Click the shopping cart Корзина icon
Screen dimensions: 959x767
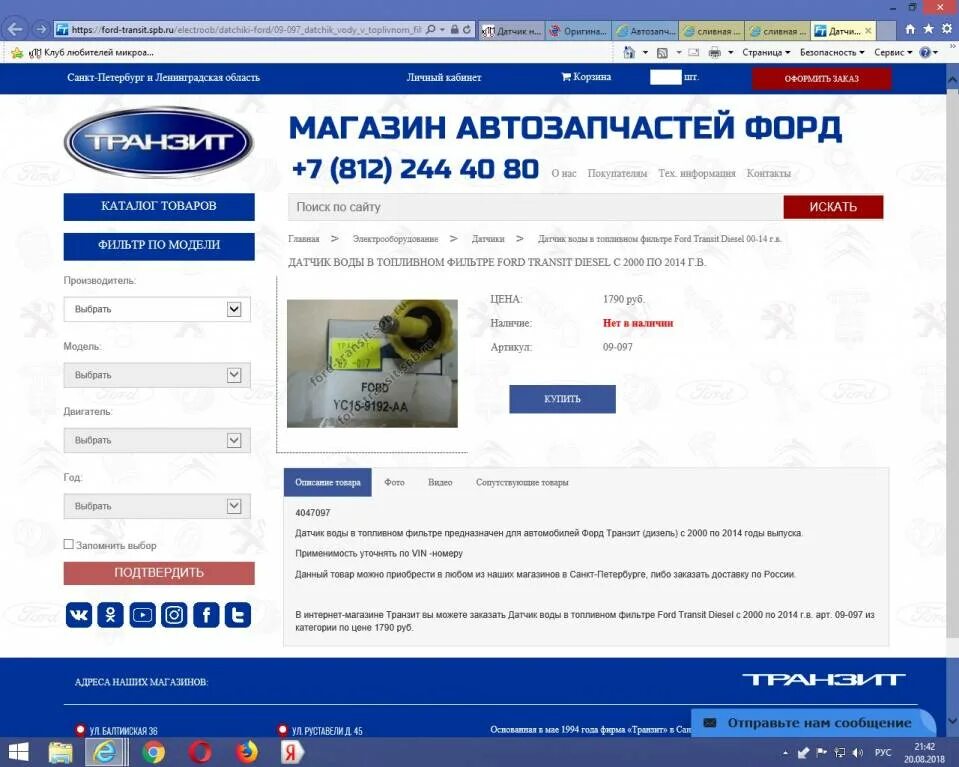(x=566, y=77)
